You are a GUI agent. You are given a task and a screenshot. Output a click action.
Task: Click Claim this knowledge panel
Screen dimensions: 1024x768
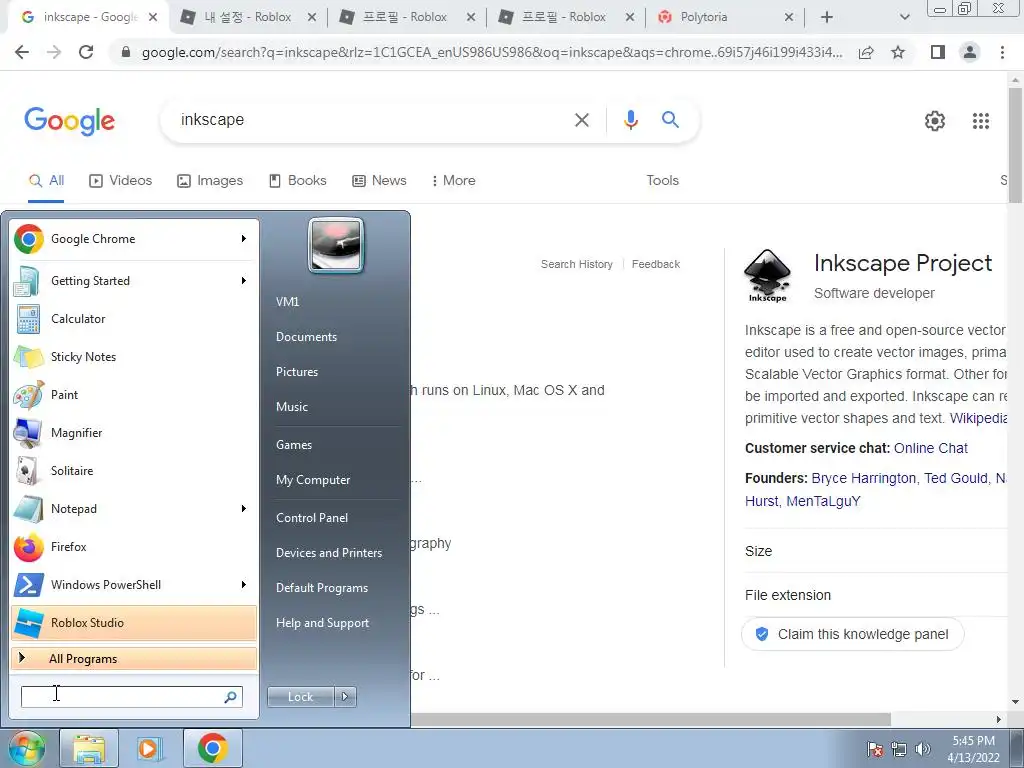click(x=852, y=634)
